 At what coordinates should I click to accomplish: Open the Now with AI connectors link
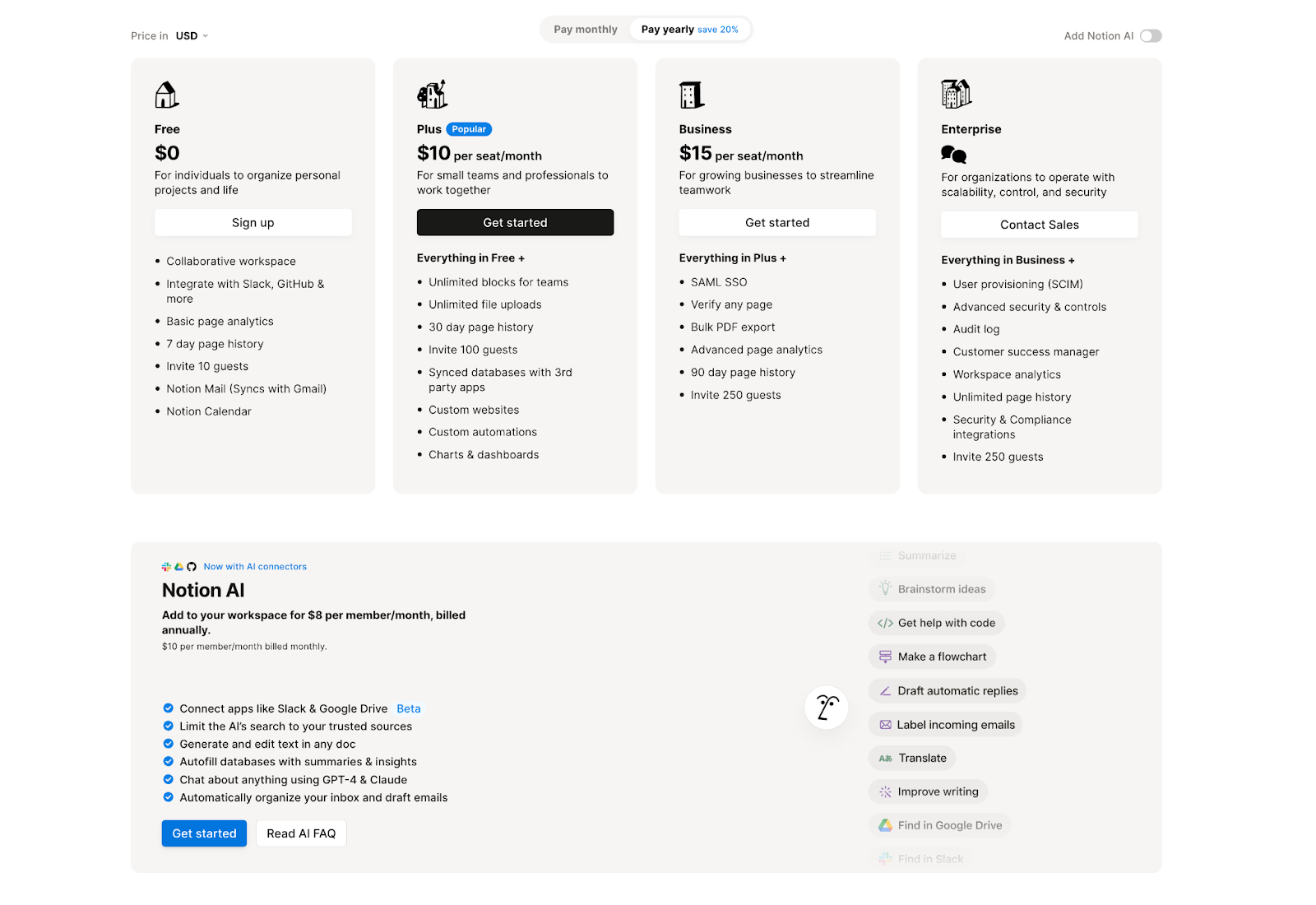(x=255, y=567)
